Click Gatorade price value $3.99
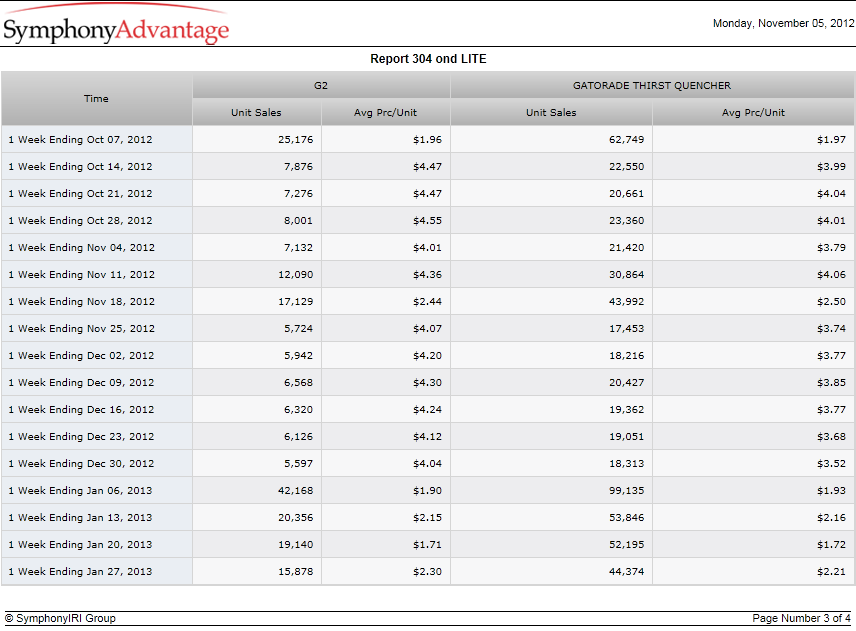 coord(831,166)
